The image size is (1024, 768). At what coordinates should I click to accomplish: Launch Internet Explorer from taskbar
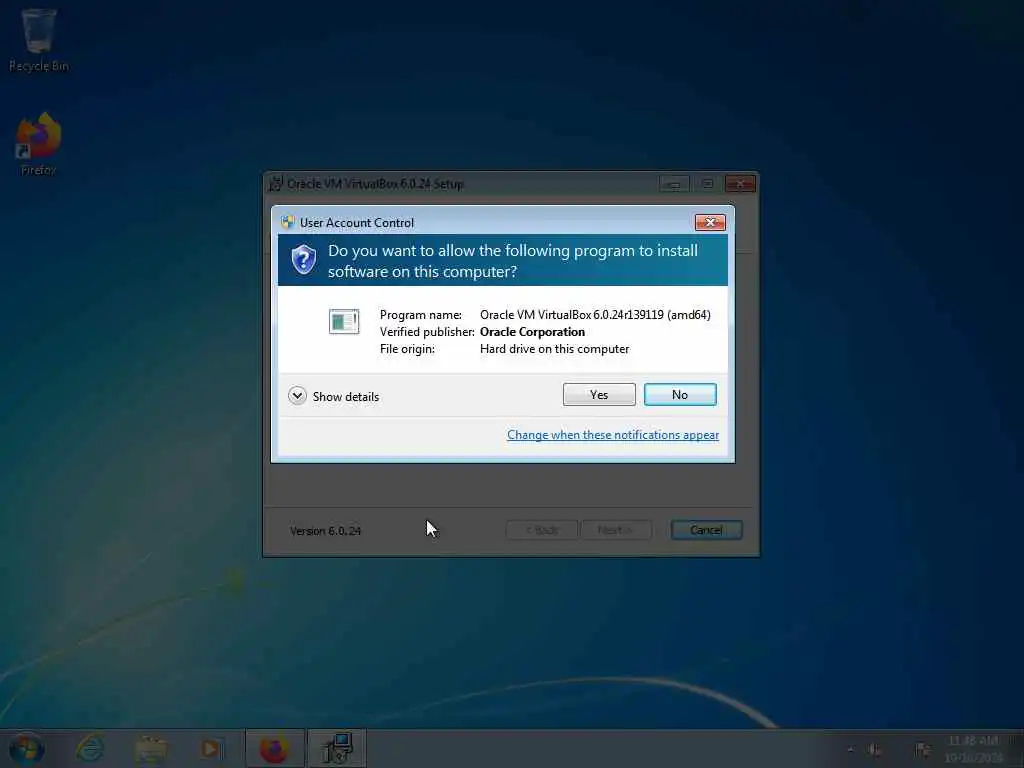coord(89,749)
